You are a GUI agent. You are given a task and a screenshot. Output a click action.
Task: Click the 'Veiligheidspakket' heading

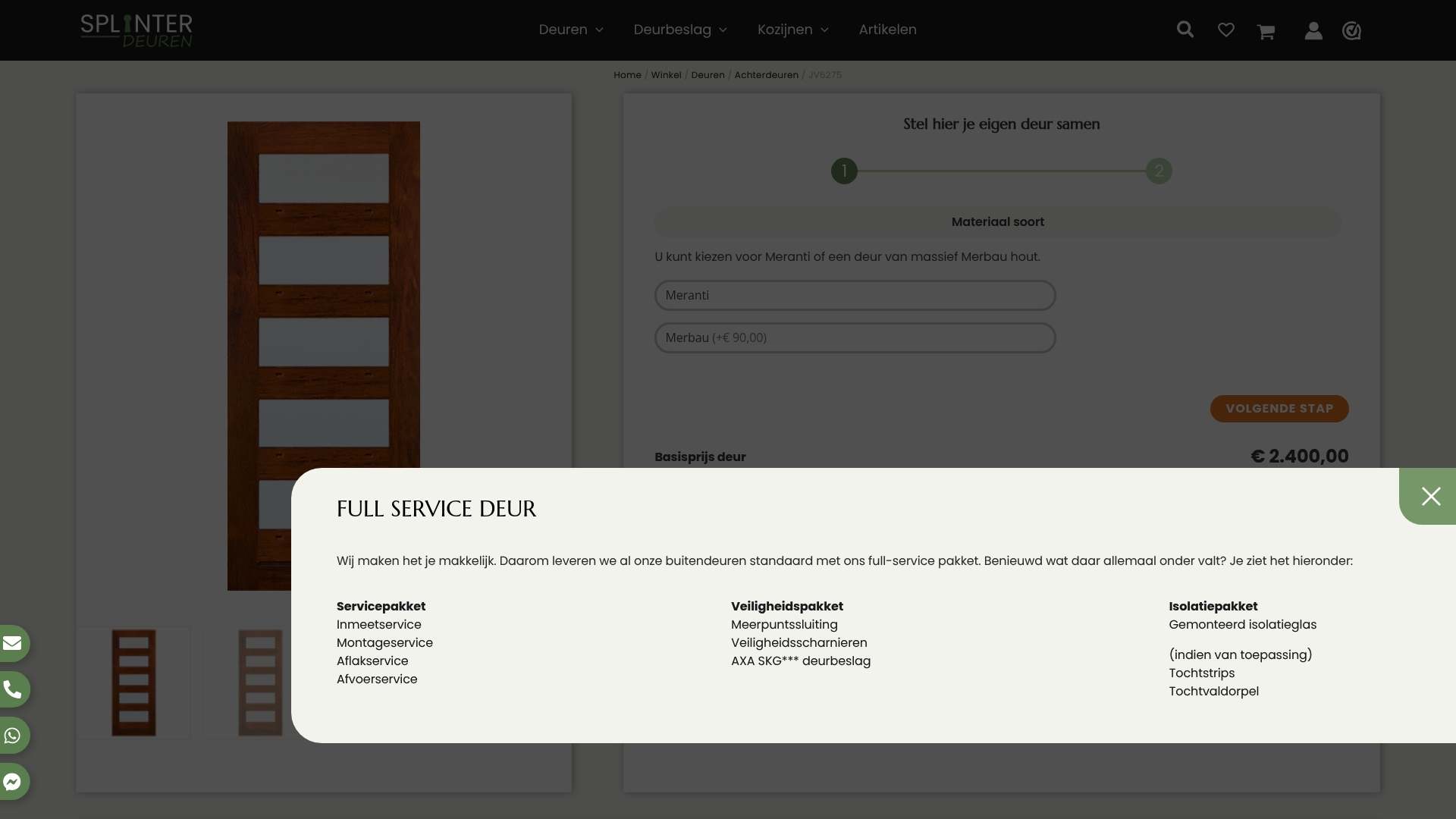787,606
